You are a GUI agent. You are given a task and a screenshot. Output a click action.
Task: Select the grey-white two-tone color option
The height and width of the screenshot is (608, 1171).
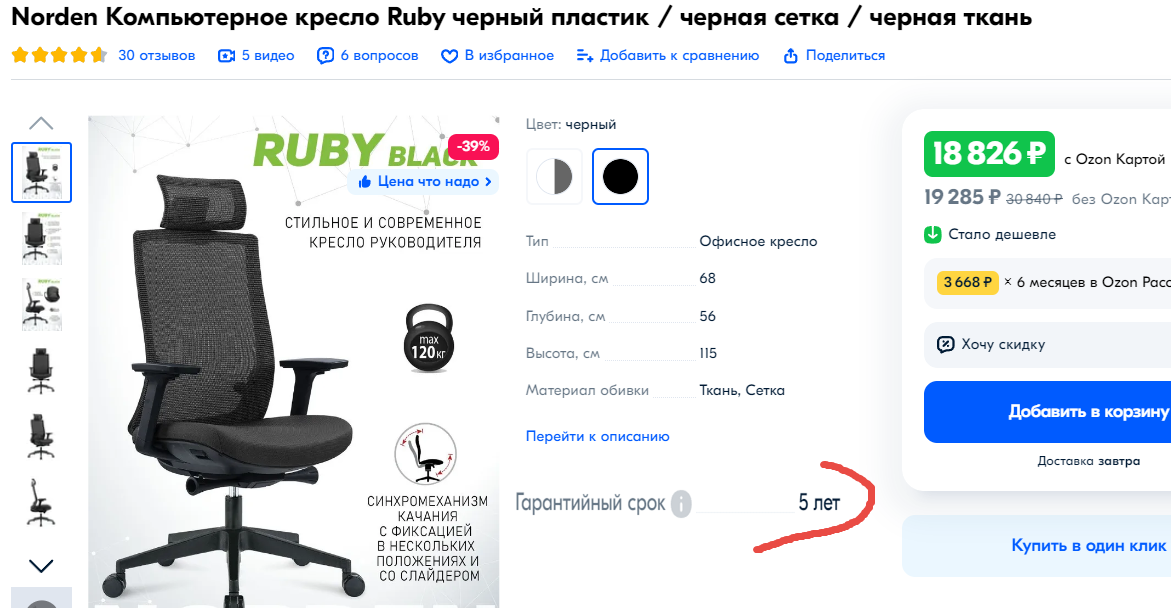tap(554, 177)
